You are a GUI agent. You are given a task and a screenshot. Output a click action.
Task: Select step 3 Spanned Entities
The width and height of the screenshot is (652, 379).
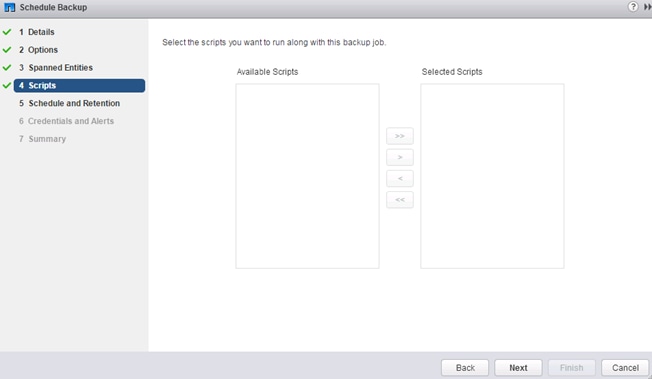pos(56,67)
